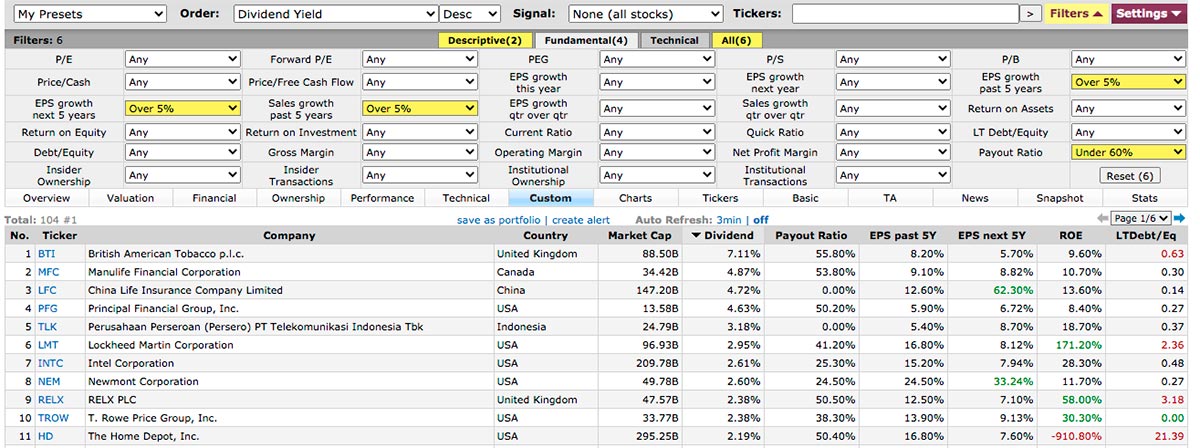Focus the Tickers input field
The width and height of the screenshot is (1200, 448).
pos(903,14)
